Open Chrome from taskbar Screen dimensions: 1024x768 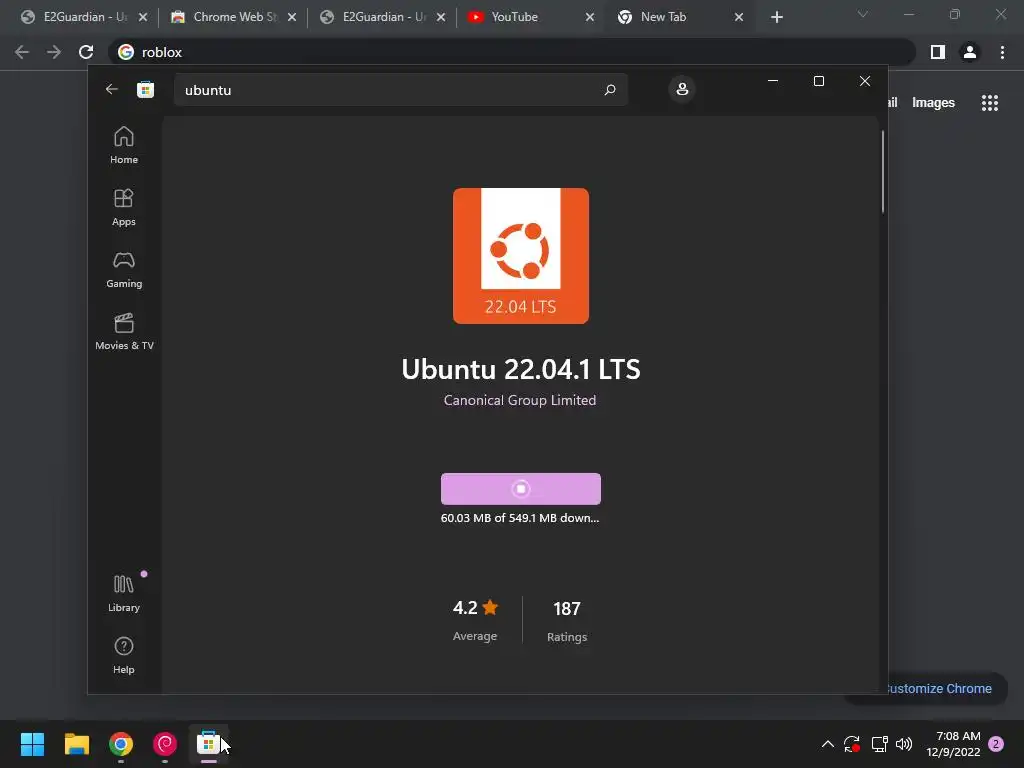(121, 744)
